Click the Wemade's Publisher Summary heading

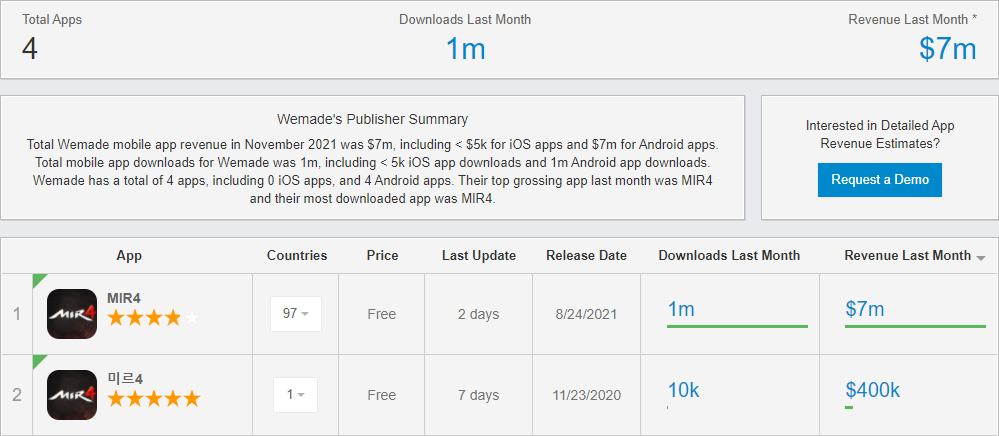click(373, 119)
